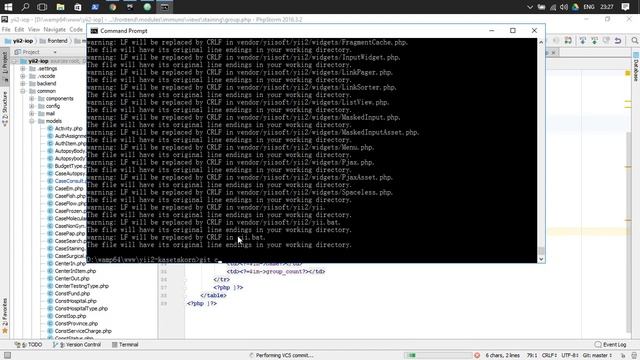Change the CRLF line separator setting
The height and width of the screenshot is (360, 640).
[549, 356]
